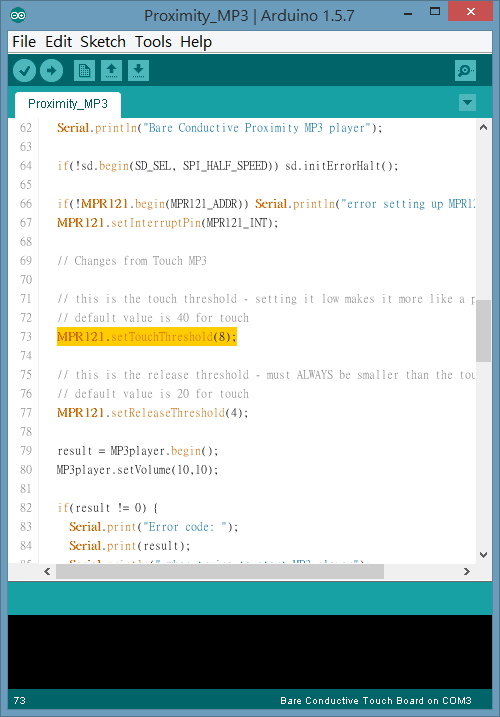Click comment '// default value is 20 for touch'
This screenshot has width=500, height=717.
coord(153,394)
